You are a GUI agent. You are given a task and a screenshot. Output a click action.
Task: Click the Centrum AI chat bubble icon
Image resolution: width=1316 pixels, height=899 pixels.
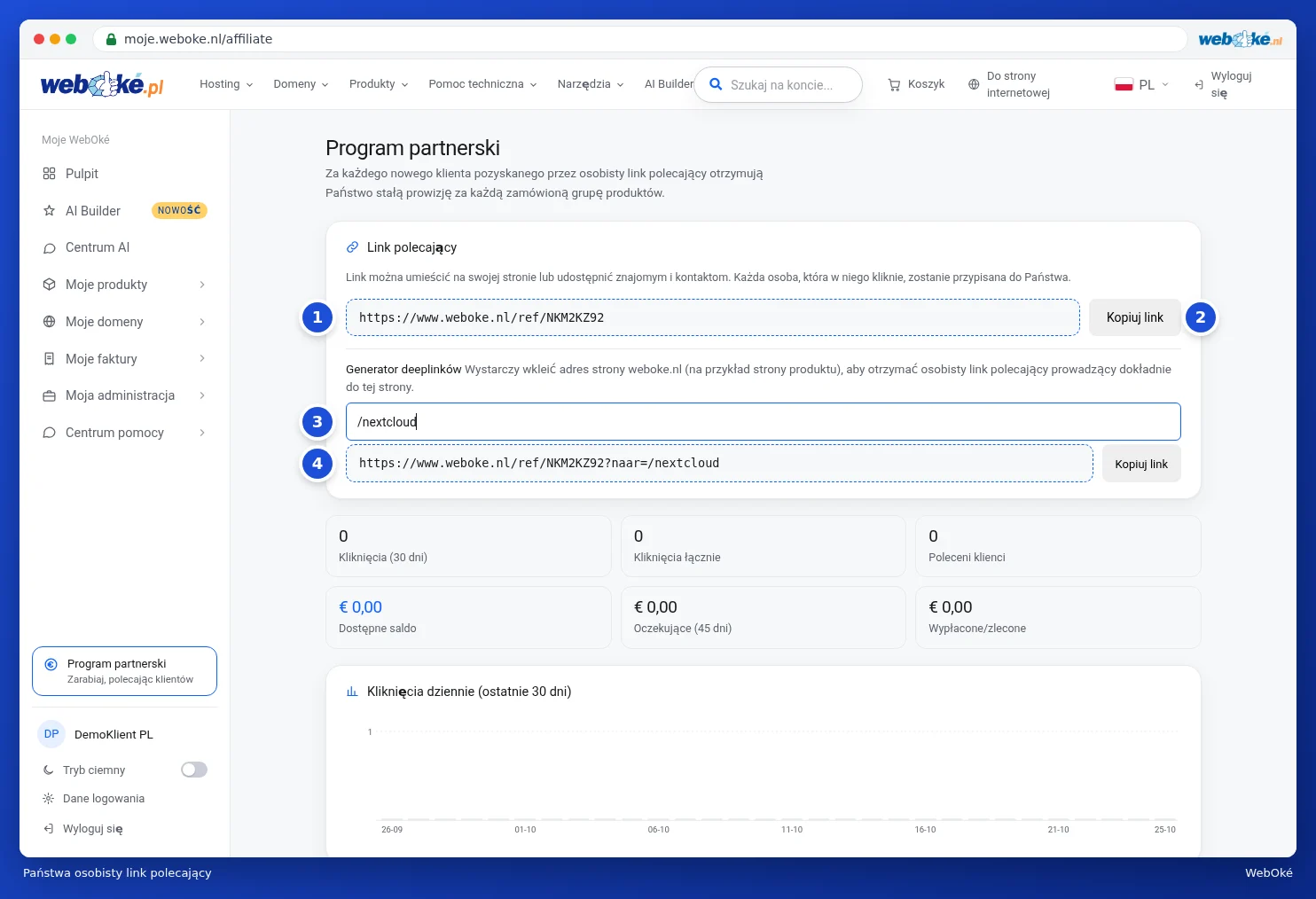[49, 248]
